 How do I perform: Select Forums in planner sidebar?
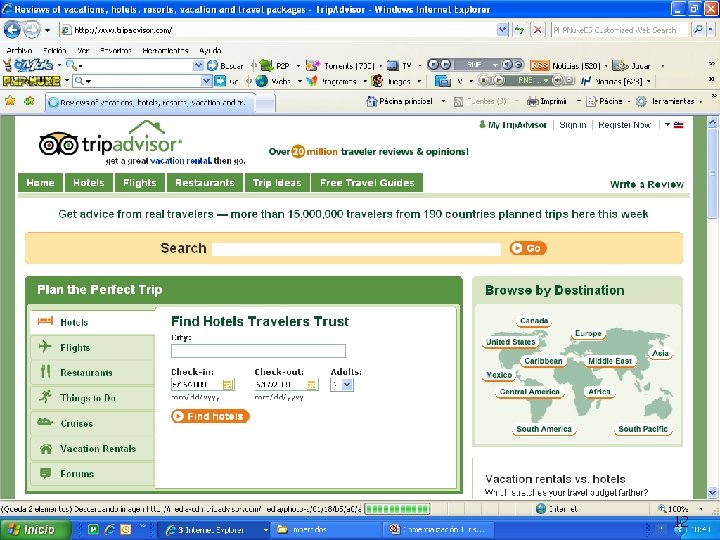(x=93, y=474)
